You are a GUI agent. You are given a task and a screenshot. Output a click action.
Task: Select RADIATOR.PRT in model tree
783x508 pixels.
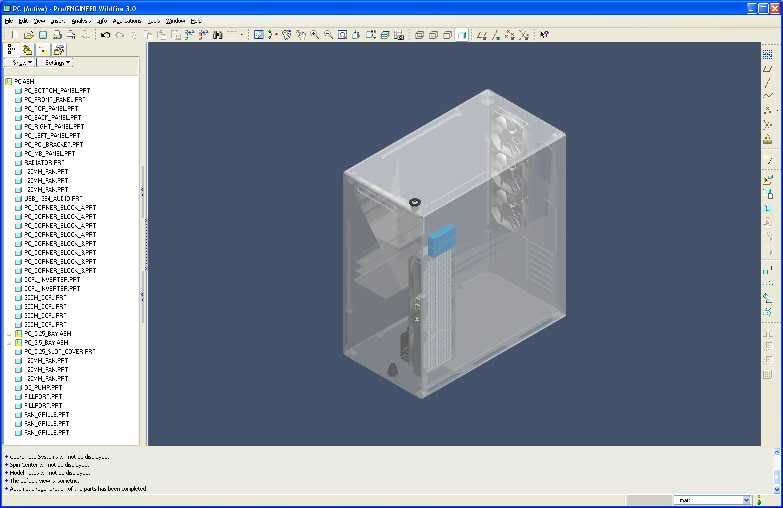point(40,162)
